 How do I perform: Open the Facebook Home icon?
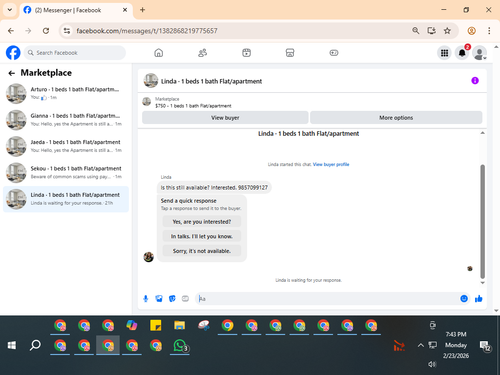click(159, 53)
